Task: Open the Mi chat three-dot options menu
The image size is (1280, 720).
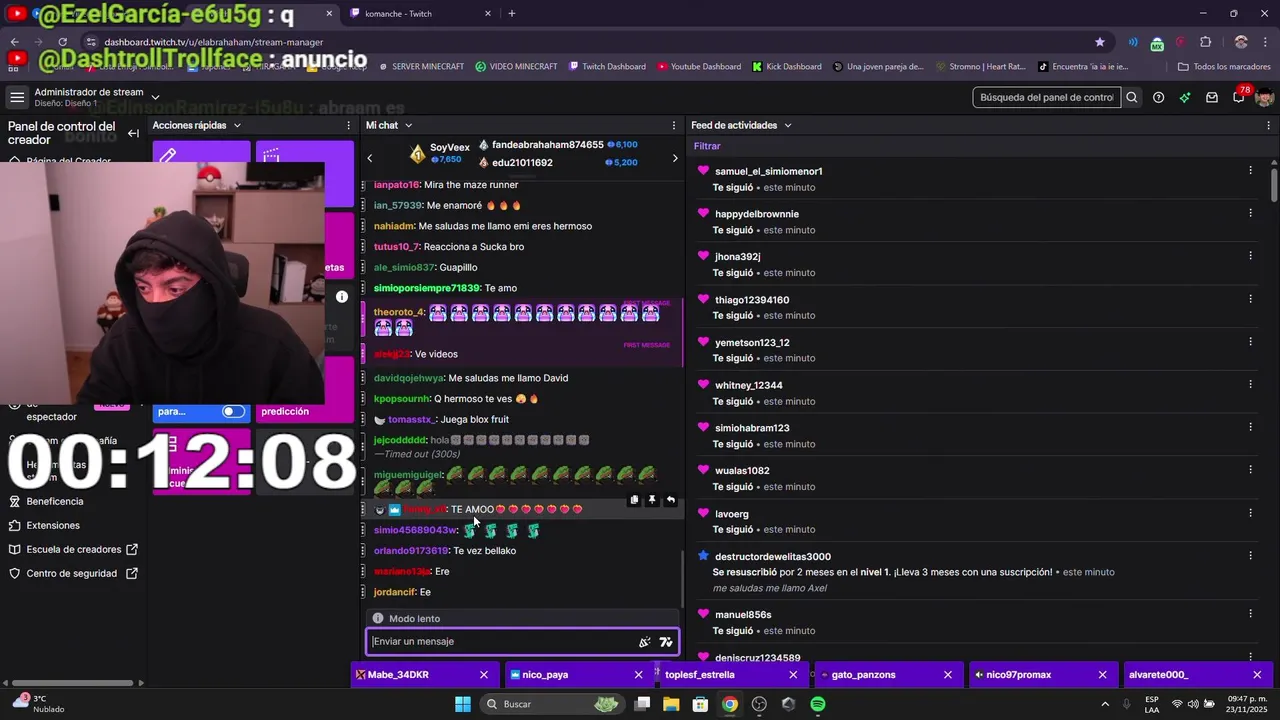Action: [674, 125]
